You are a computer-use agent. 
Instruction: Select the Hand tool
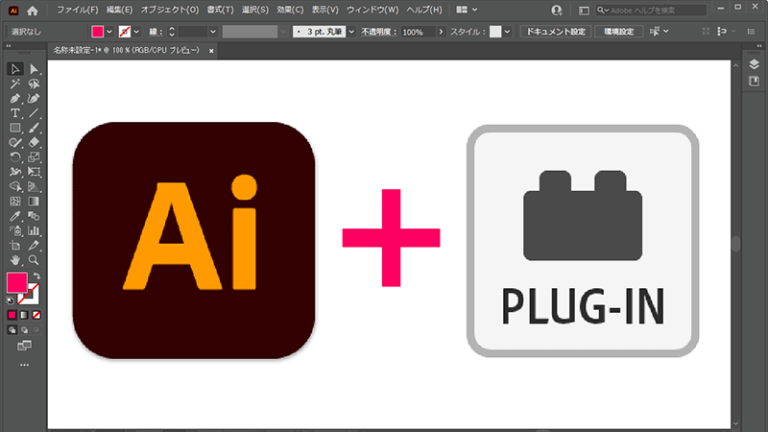(x=15, y=260)
